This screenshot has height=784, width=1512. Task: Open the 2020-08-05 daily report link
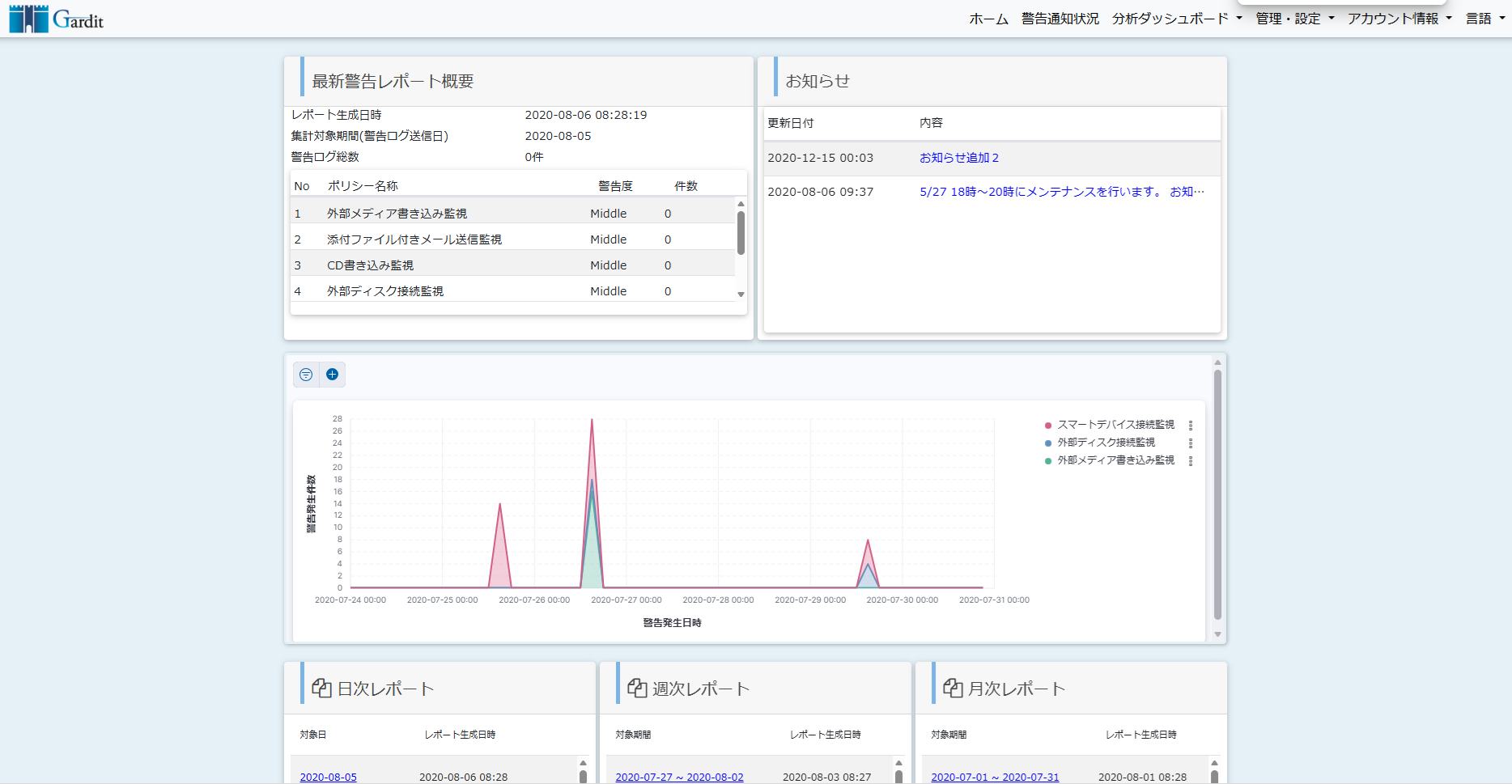(328, 777)
